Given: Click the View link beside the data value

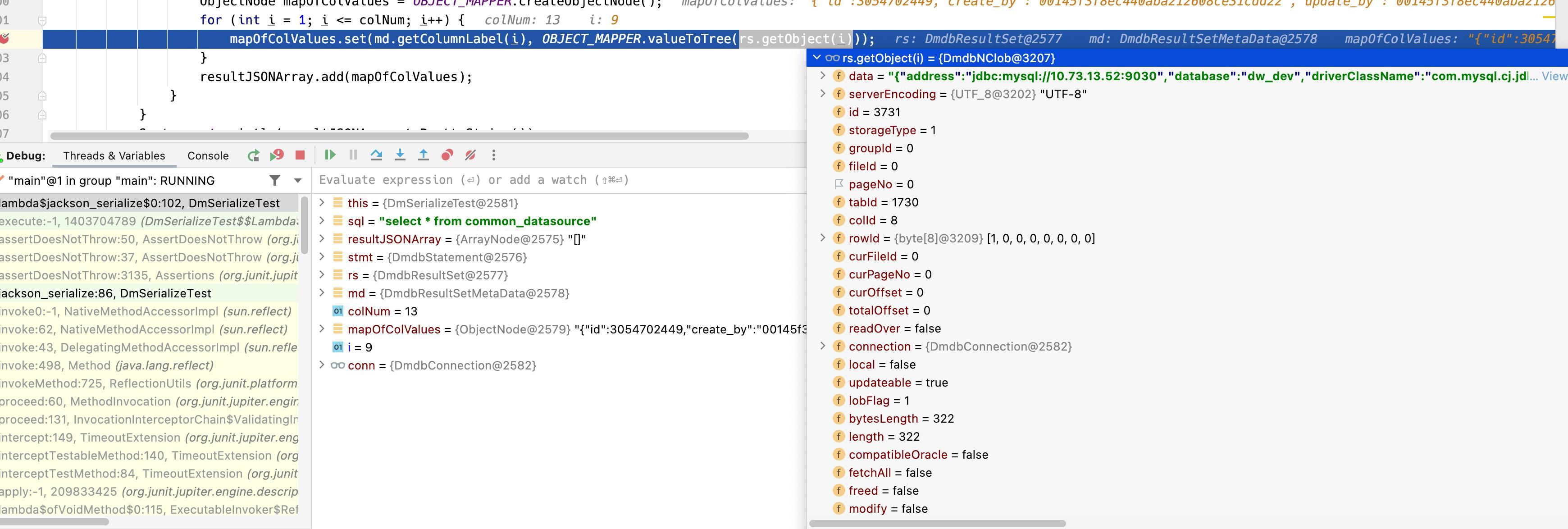Looking at the screenshot, I should [x=1554, y=76].
